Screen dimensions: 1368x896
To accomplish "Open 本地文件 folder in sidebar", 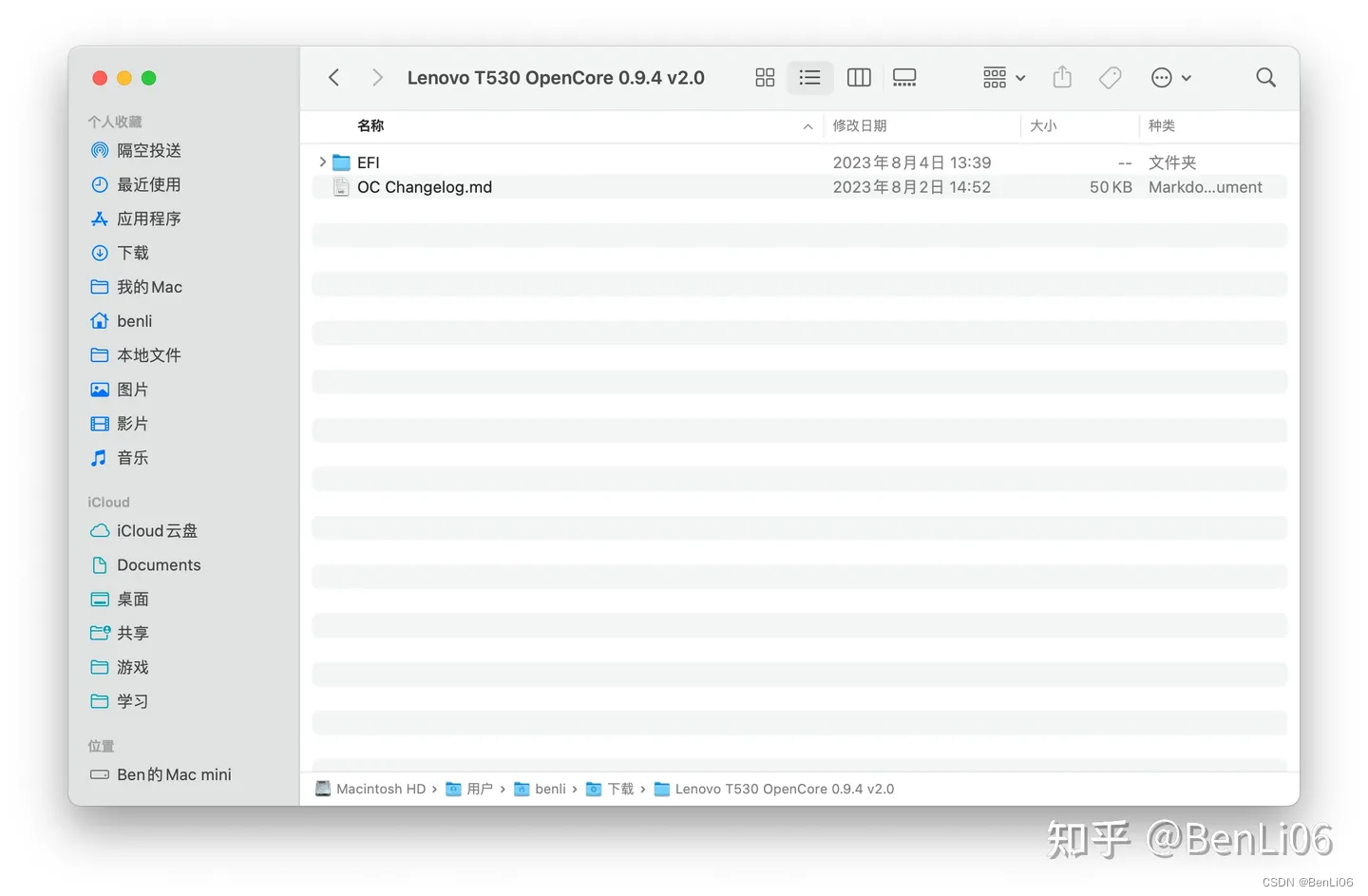I will point(135,355).
